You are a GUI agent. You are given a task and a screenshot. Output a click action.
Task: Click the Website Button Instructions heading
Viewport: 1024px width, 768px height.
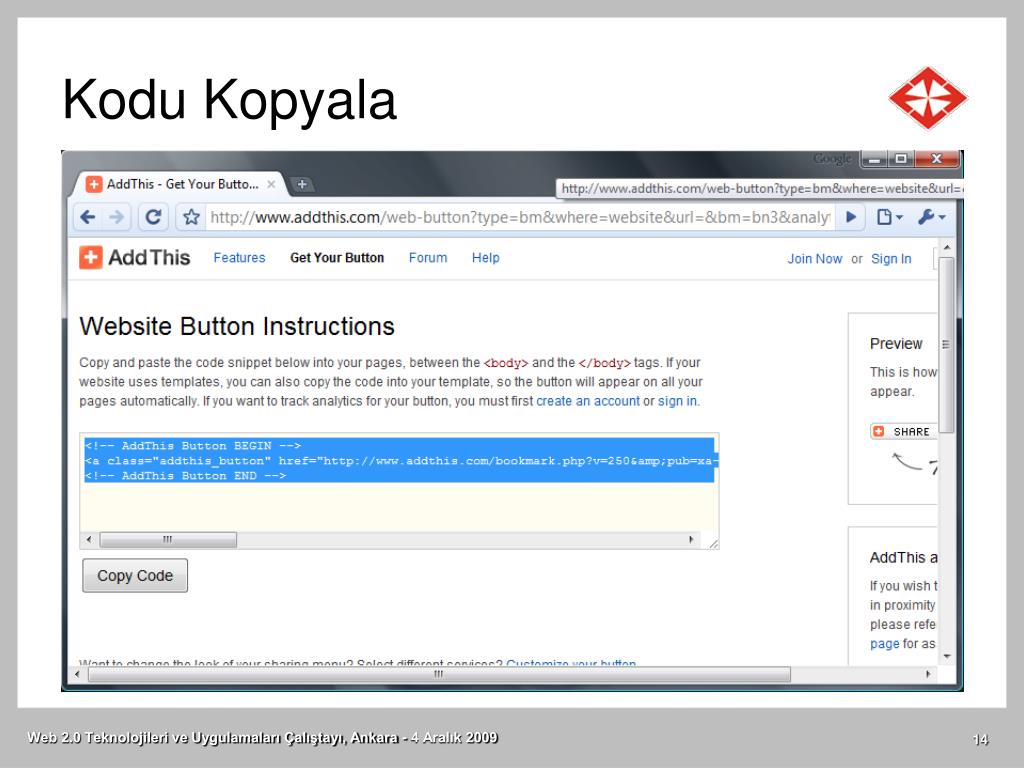coord(236,326)
